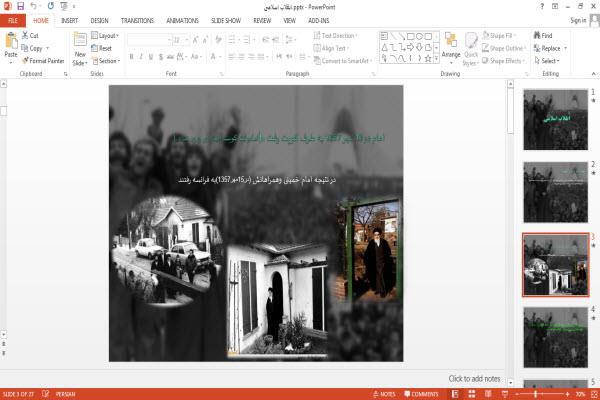600x400 pixels.
Task: Open PowerPoint Help question mark
Action: click(x=542, y=6)
